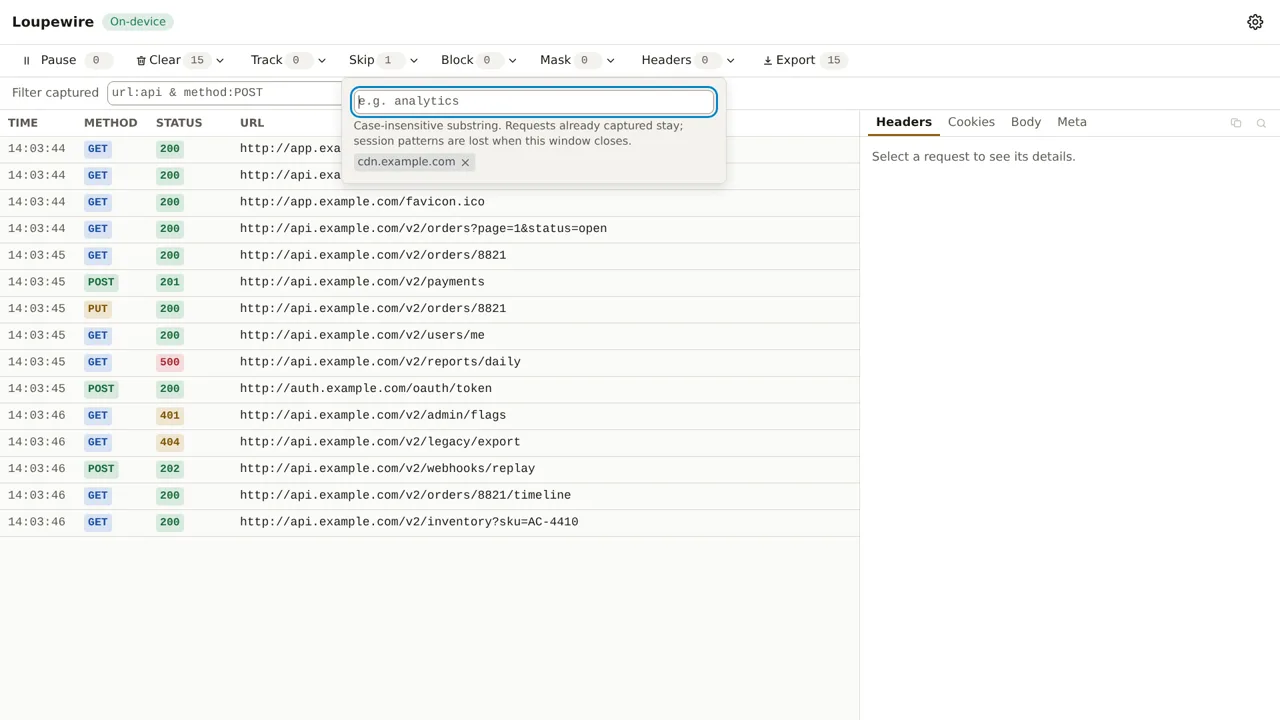Screen dimensions: 1280x720
Task: Click the Loupewire app title
Action: [53, 22]
